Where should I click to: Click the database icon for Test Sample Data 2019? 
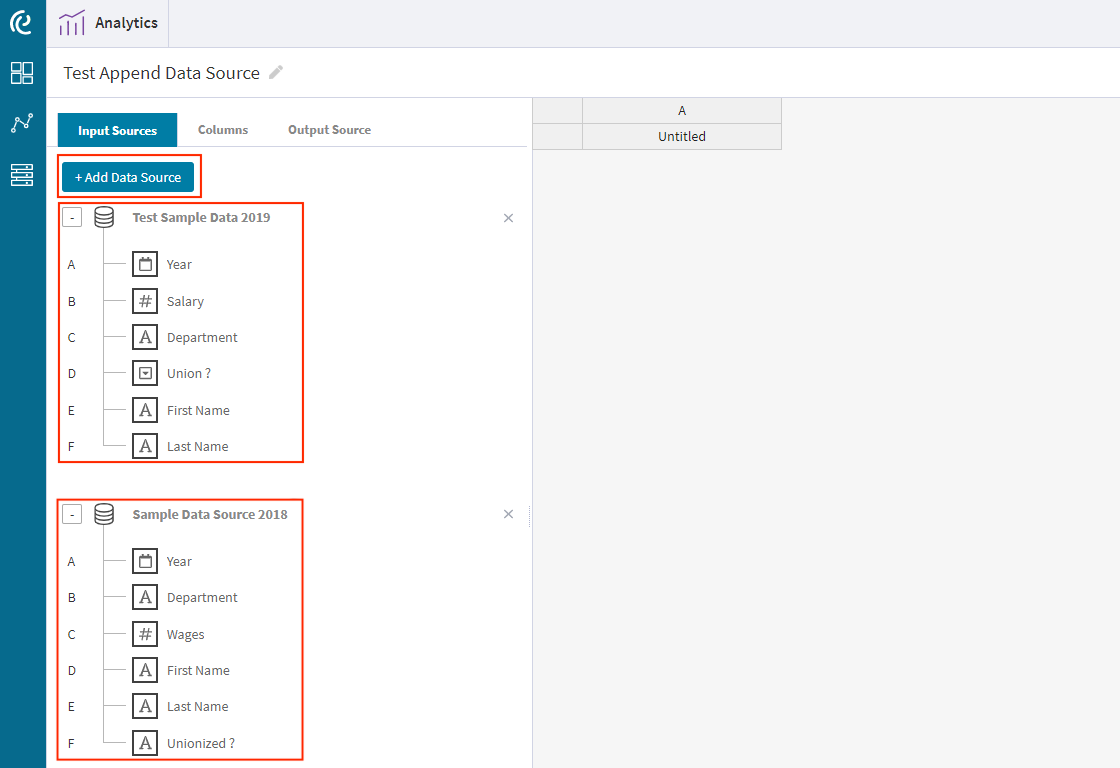tap(104, 217)
